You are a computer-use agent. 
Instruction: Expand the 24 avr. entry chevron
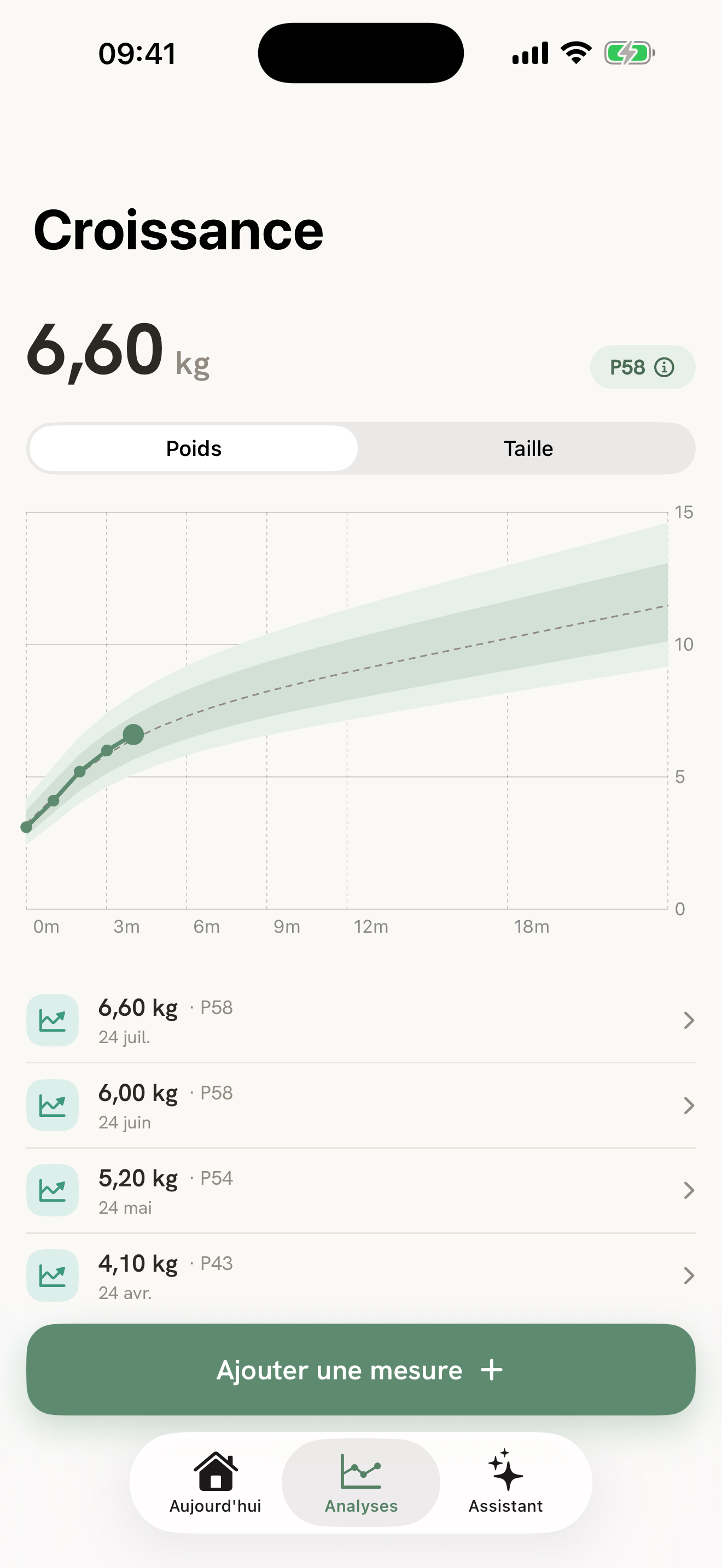point(689,1276)
